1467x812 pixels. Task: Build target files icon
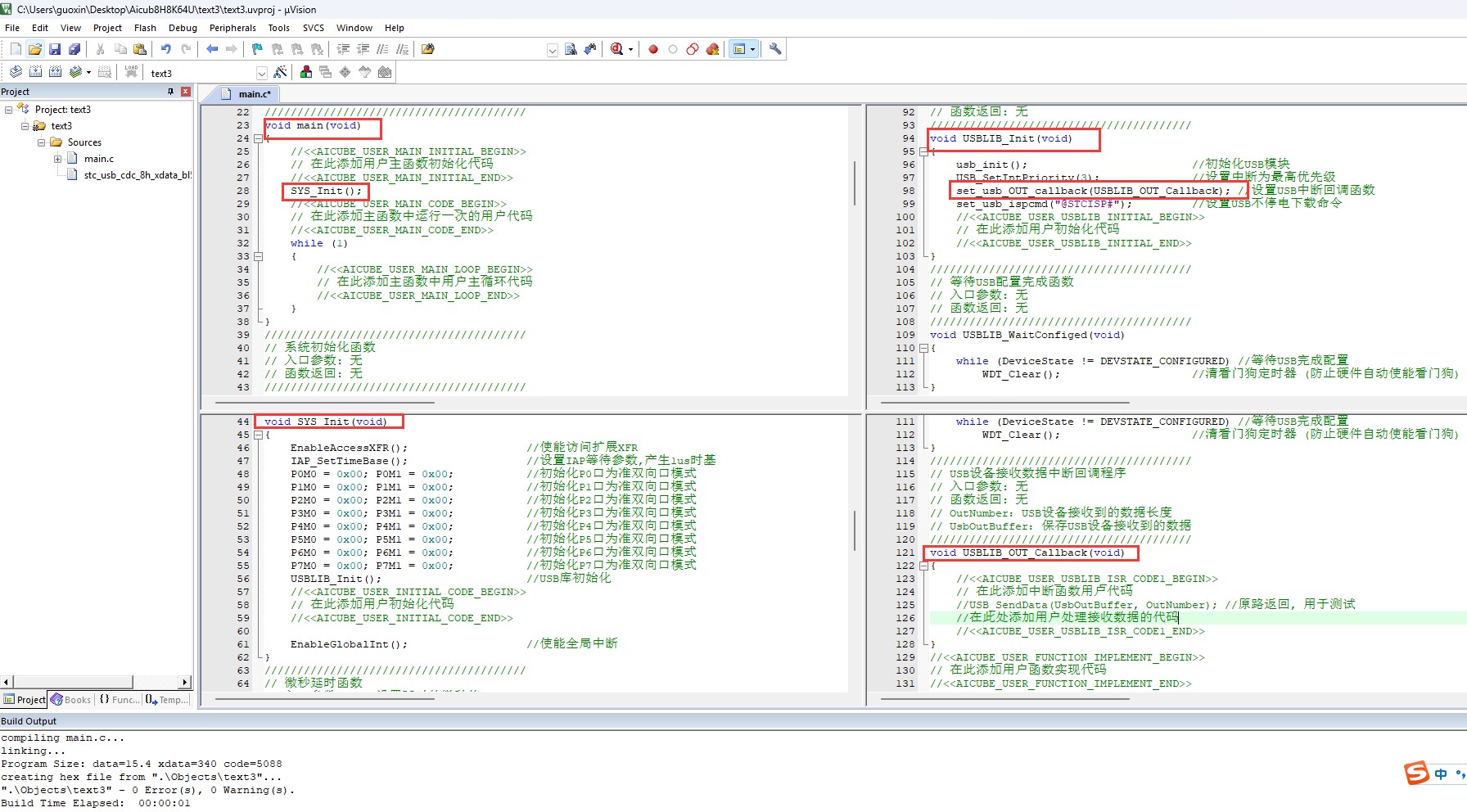(35, 72)
